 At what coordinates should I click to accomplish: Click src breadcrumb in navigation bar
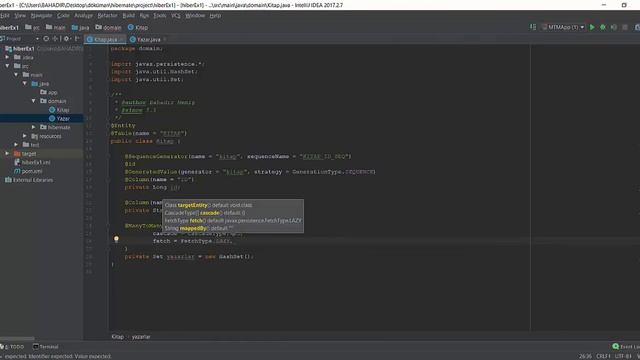click(33, 27)
